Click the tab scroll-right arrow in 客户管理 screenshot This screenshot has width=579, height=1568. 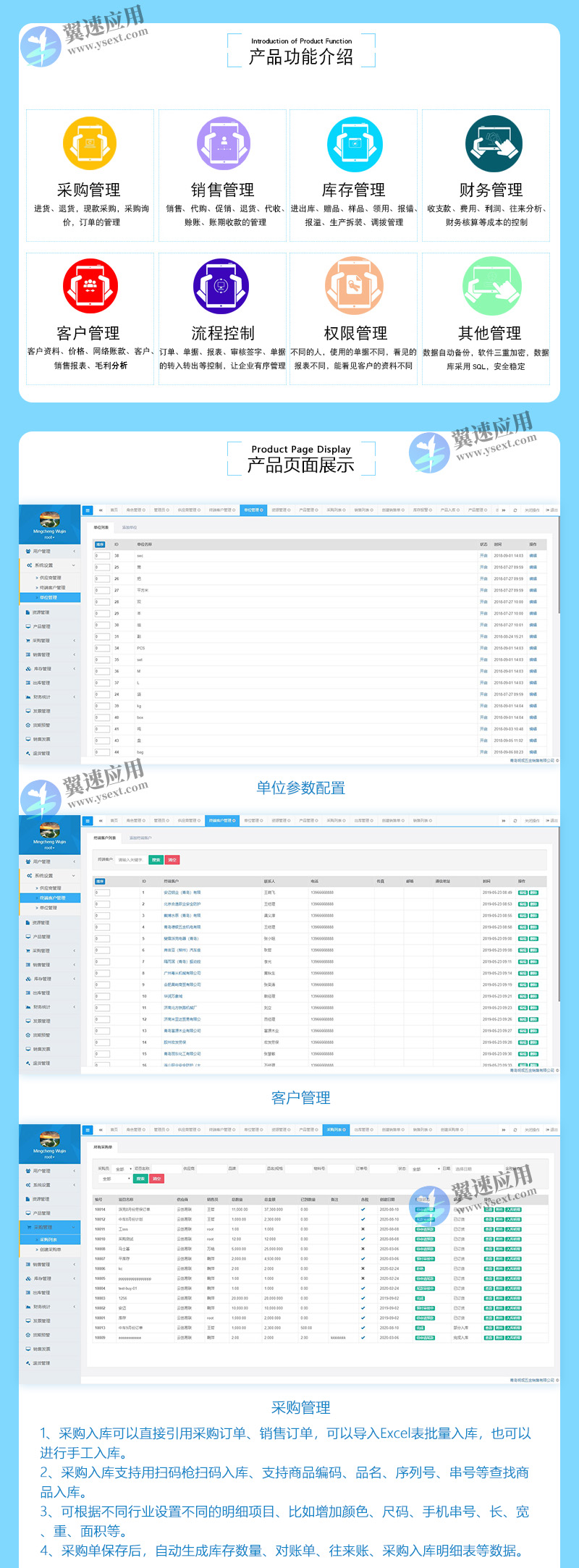coord(503,820)
